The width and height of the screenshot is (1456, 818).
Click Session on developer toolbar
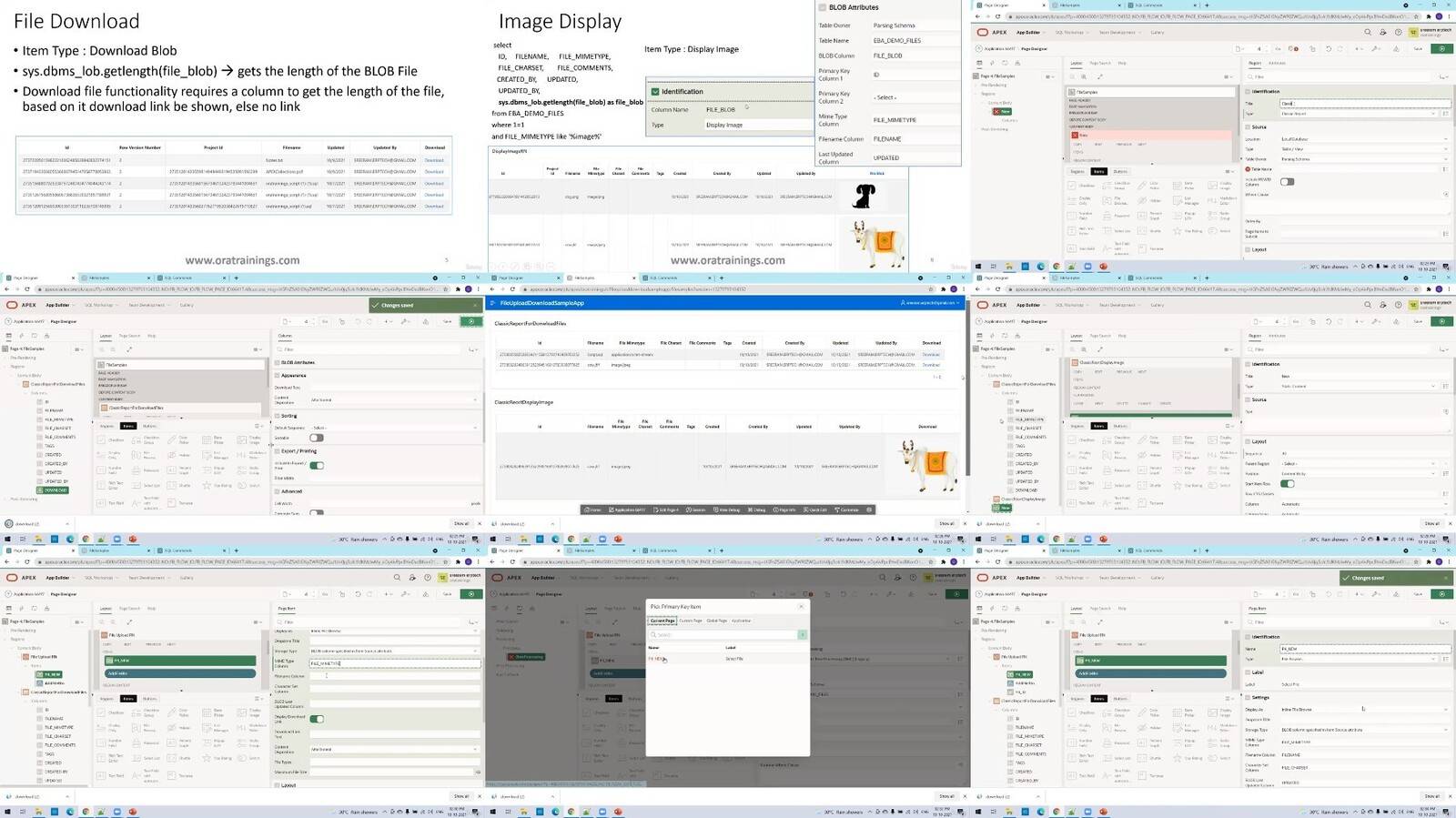(697, 510)
